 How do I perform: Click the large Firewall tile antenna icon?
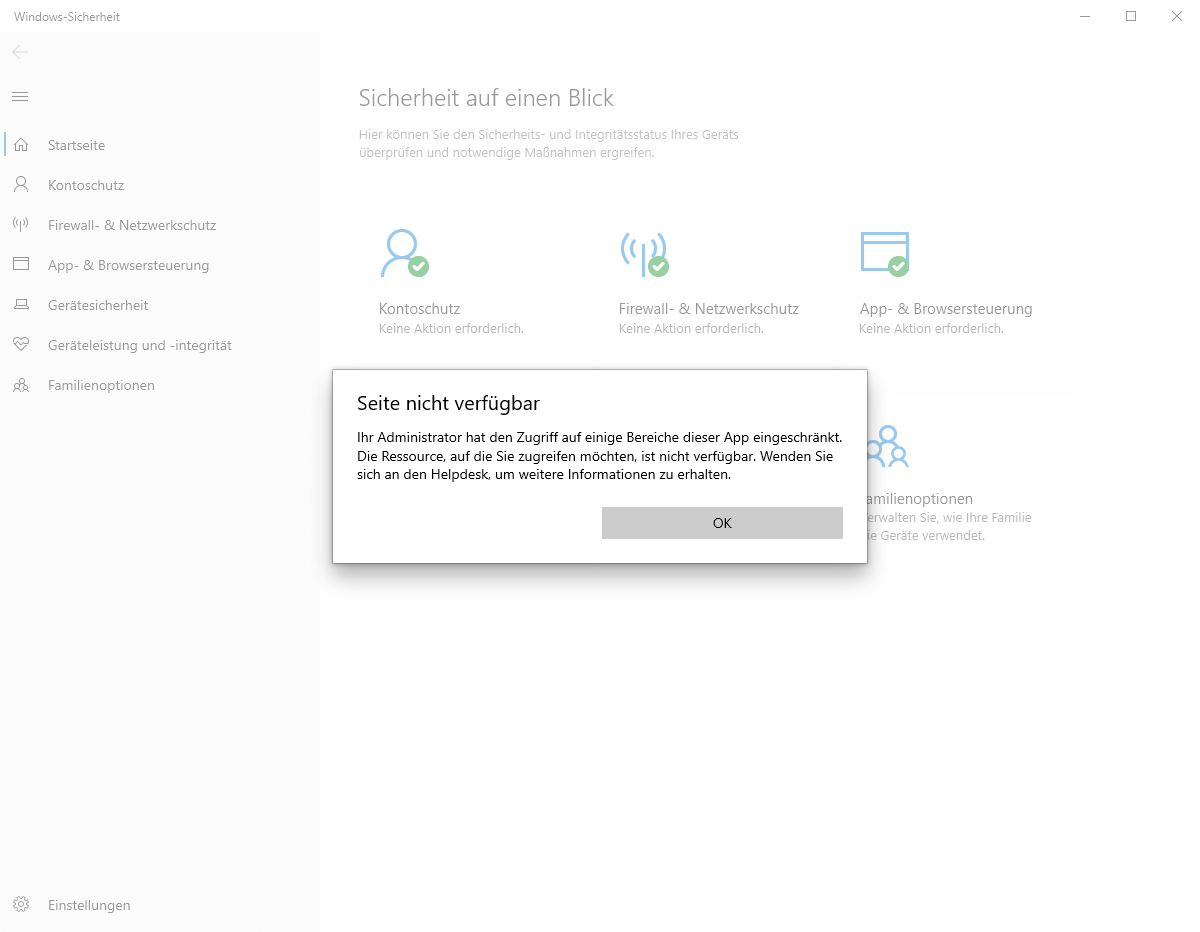pos(644,254)
